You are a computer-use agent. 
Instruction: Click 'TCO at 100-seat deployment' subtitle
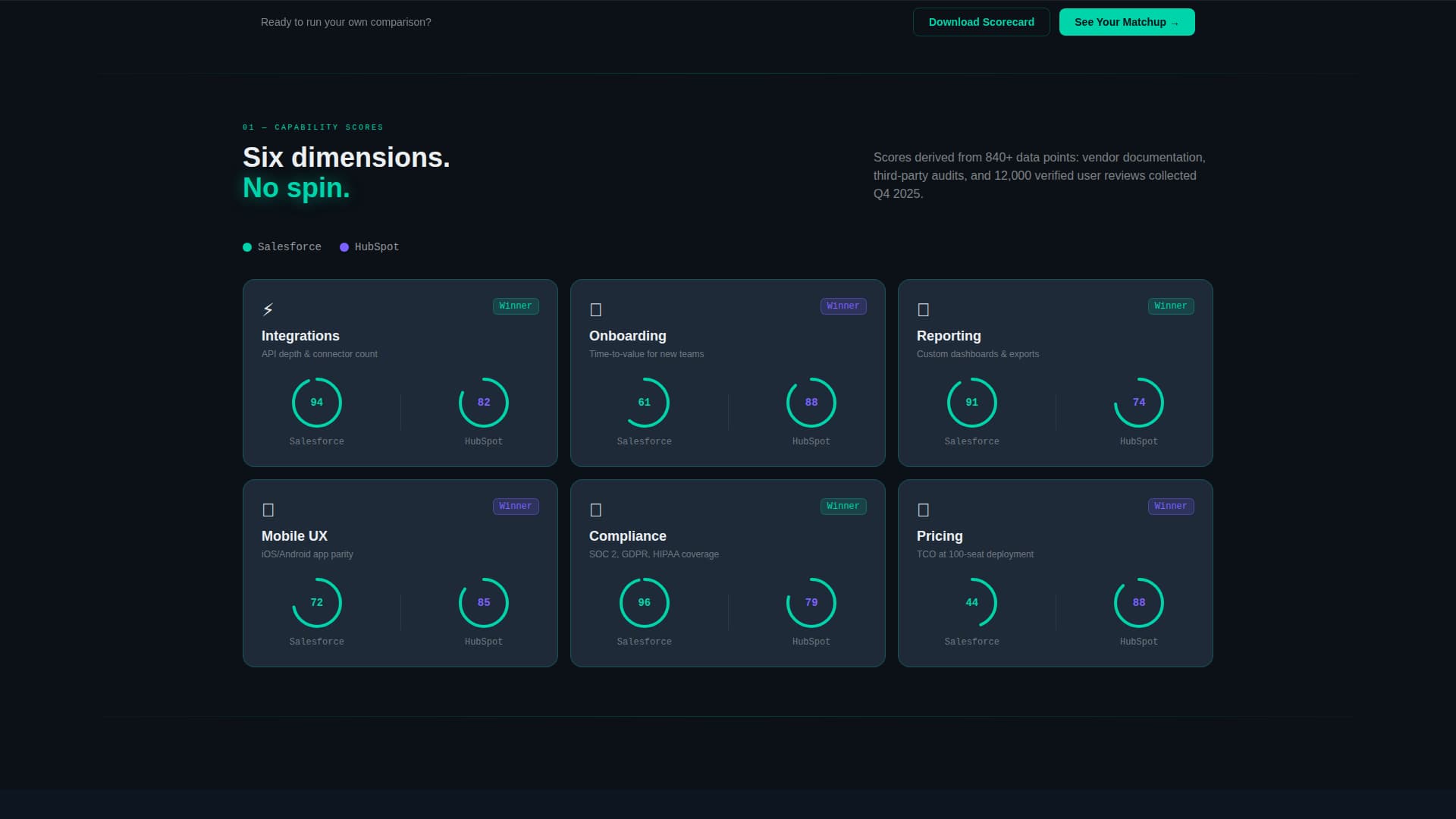[x=974, y=554]
